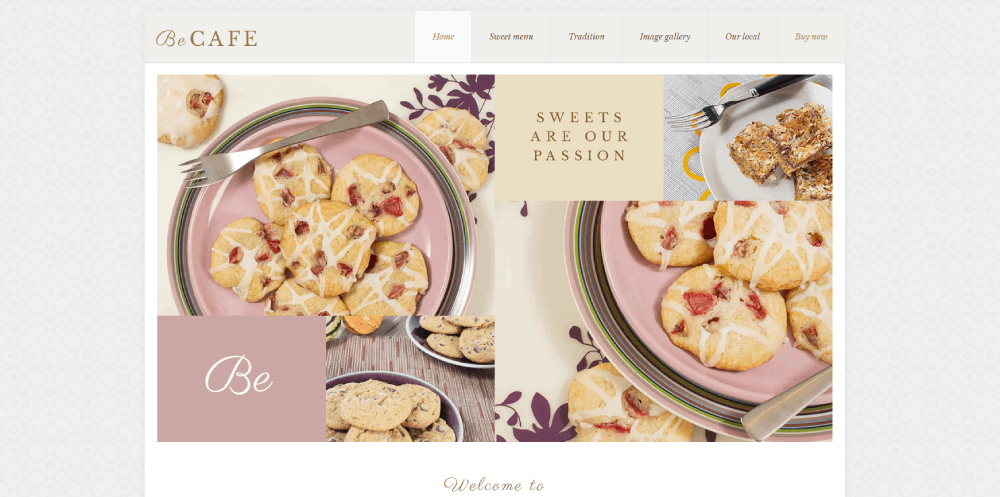Click the fork on the pink plate
The image size is (1000, 497).
pos(284,142)
